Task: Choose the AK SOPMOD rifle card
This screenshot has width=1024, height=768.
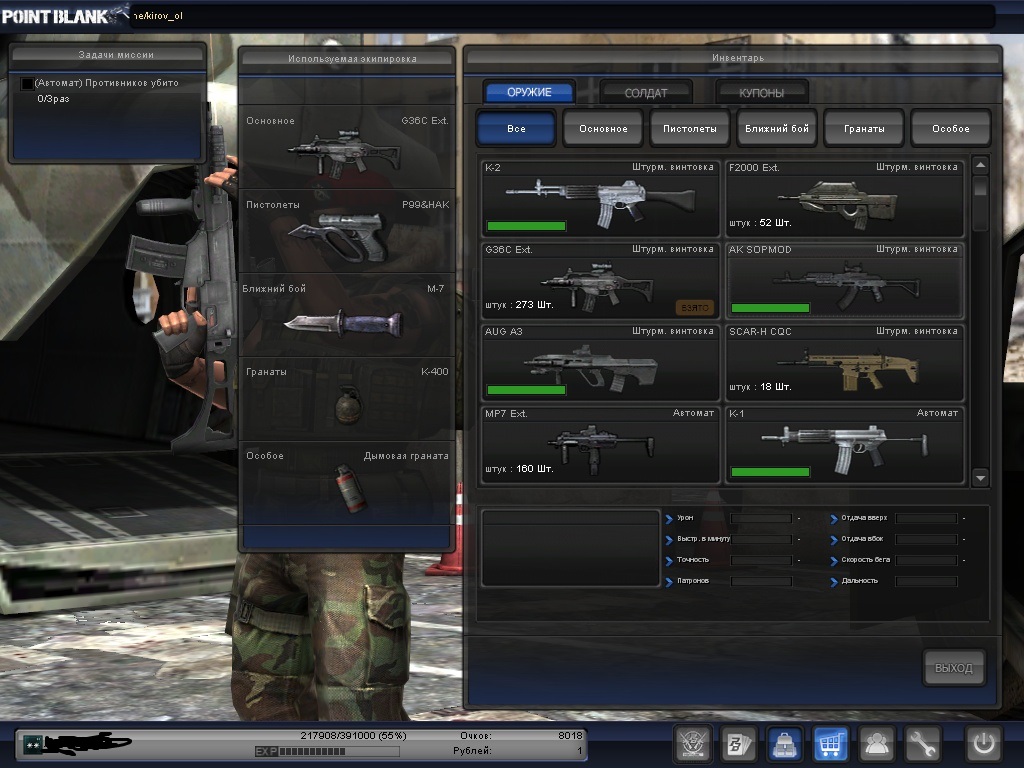Action: (844, 279)
